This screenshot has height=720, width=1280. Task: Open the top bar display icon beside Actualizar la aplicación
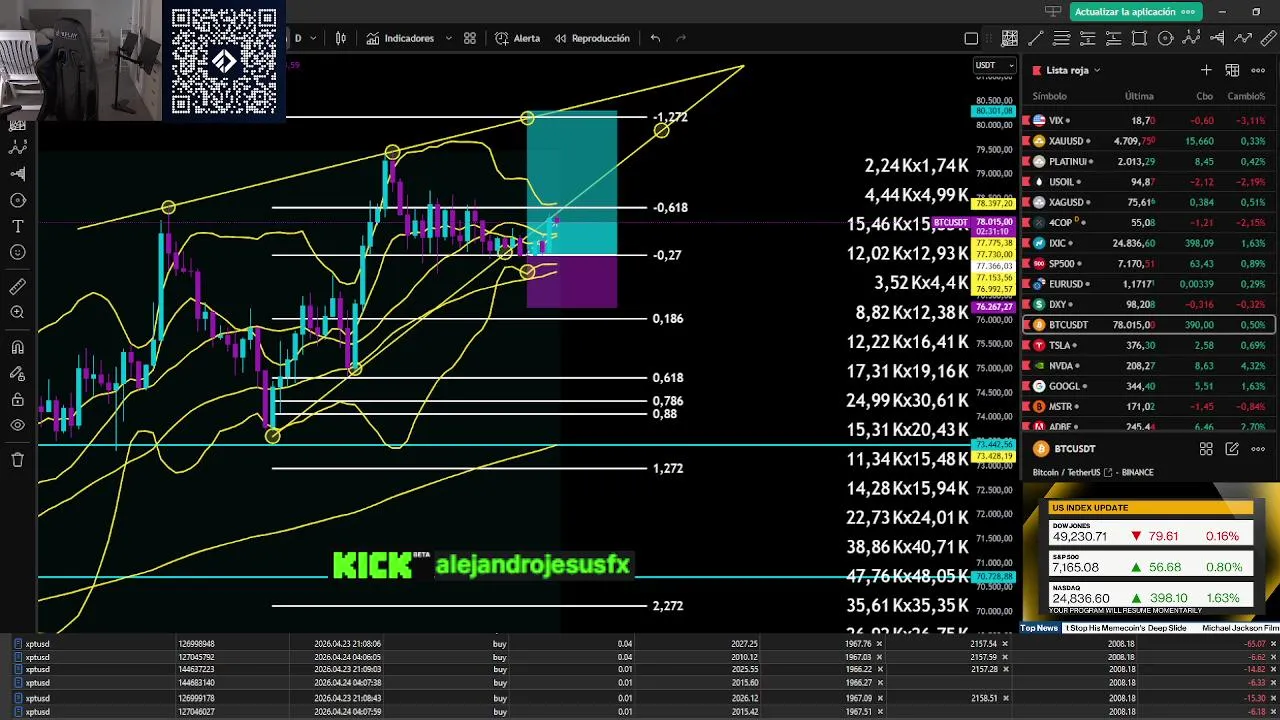[1052, 12]
